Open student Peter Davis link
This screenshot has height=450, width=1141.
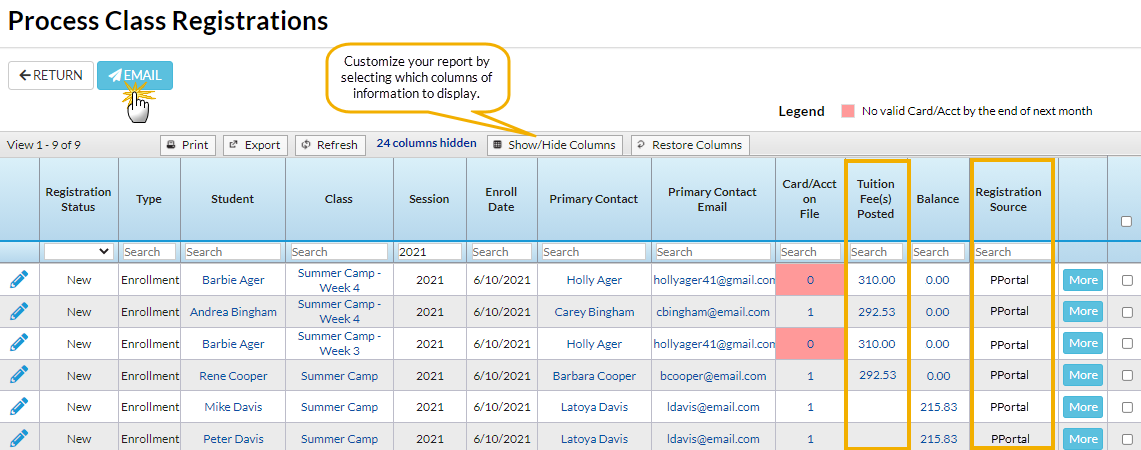coord(233,439)
